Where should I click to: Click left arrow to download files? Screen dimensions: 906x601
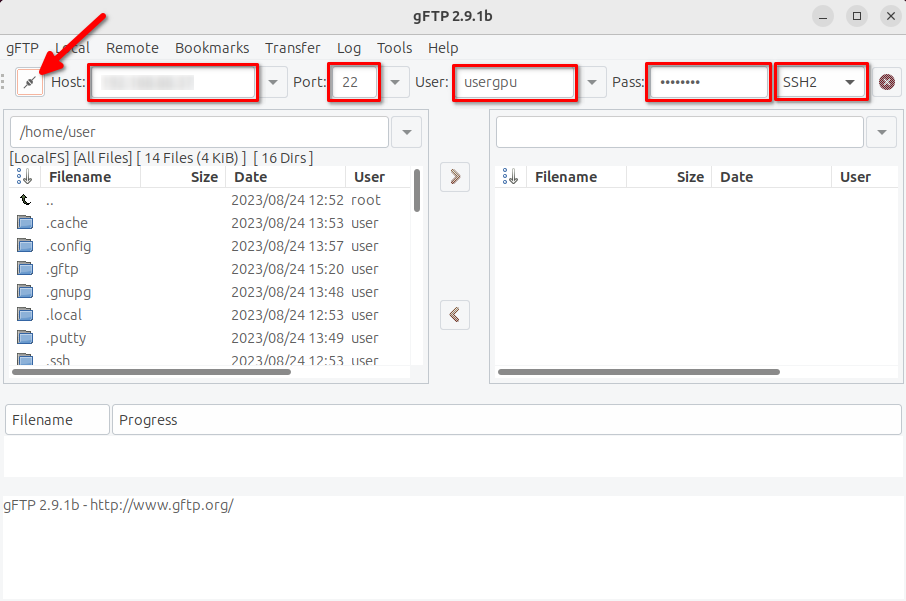[x=455, y=315]
